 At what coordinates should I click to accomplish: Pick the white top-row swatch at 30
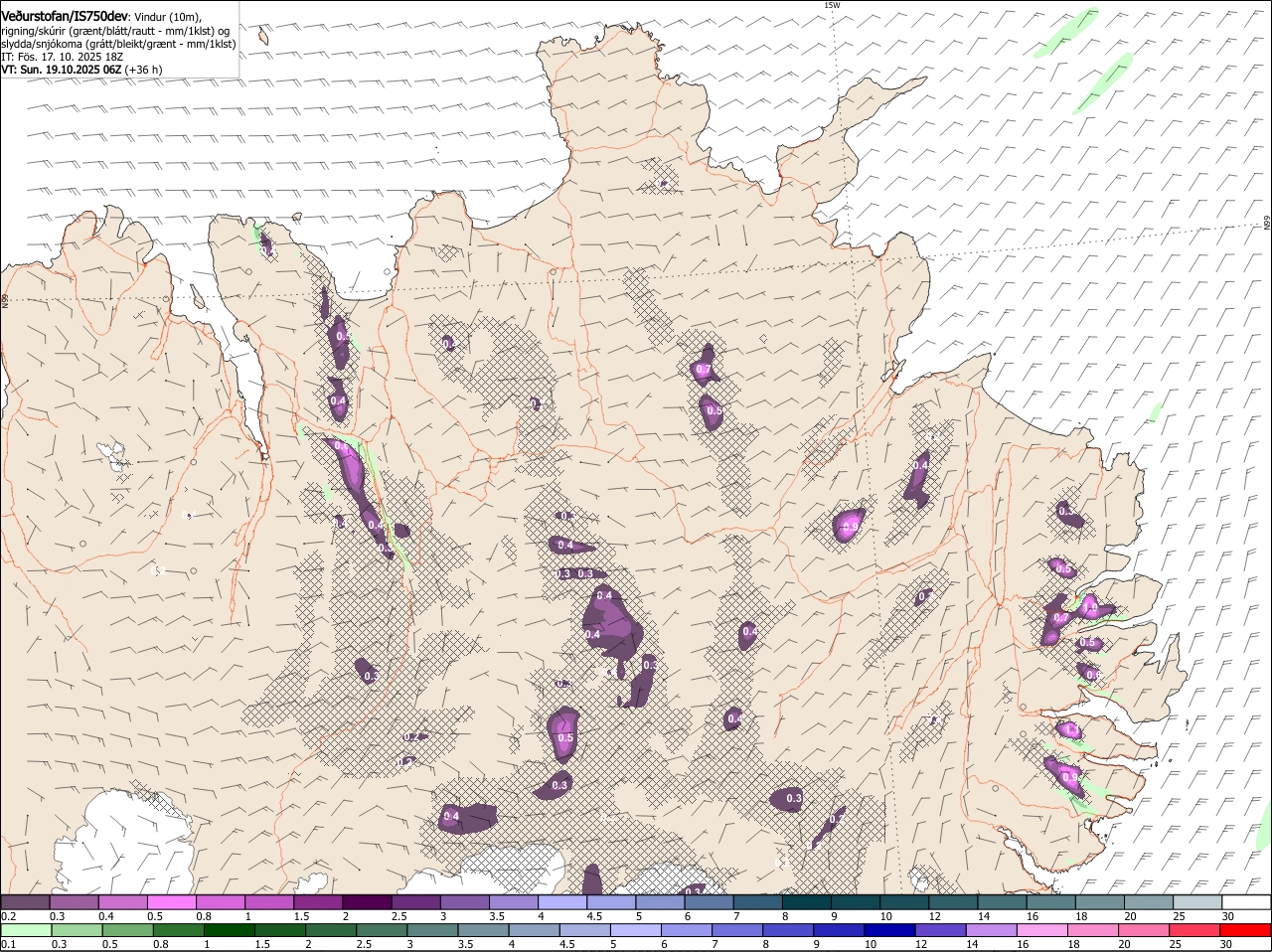(1247, 902)
